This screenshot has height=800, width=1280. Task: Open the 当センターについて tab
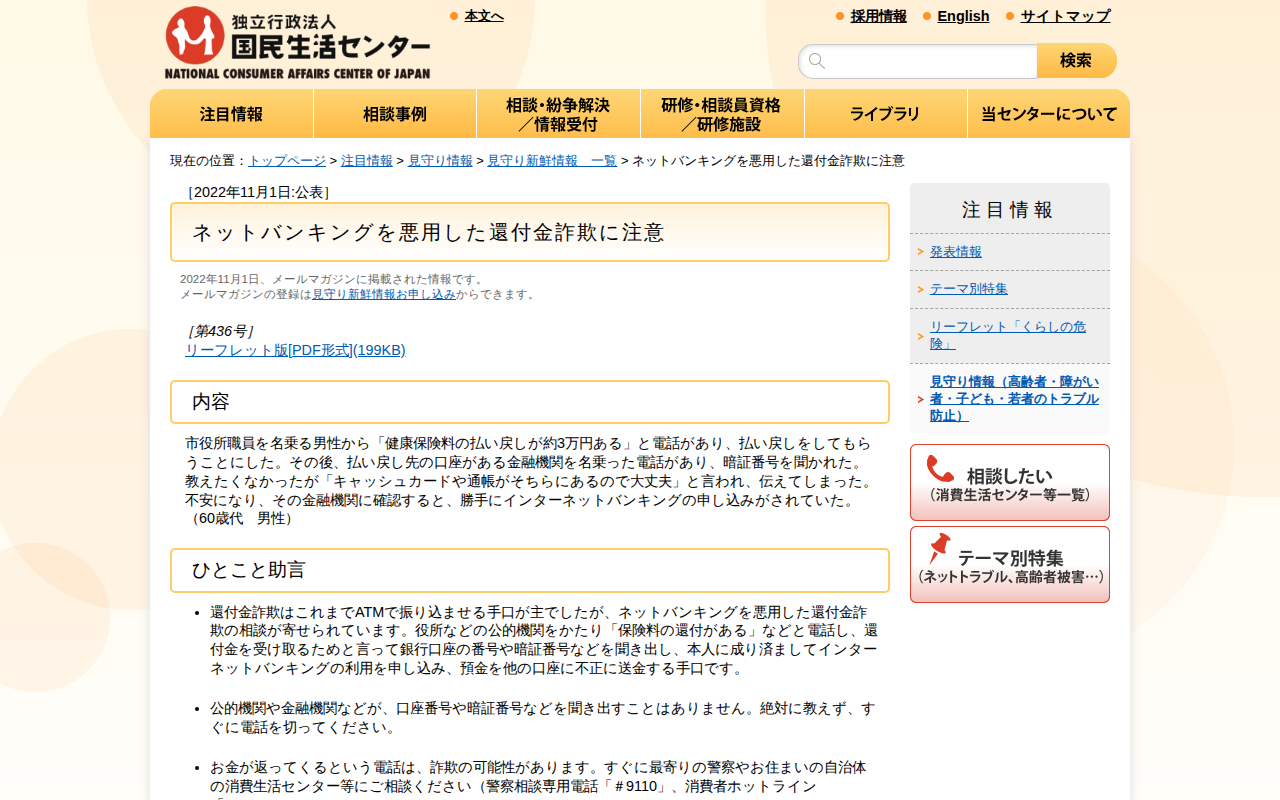click(x=1048, y=113)
